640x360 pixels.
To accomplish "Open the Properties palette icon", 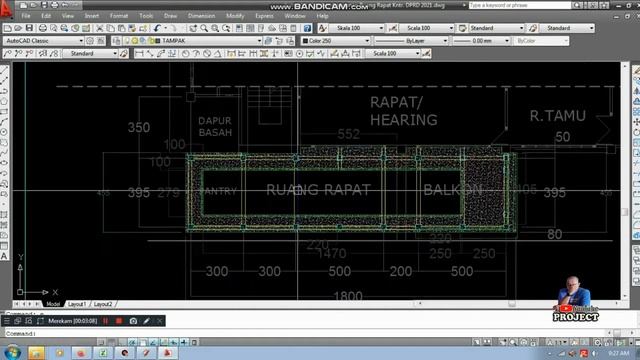I will tap(239, 28).
